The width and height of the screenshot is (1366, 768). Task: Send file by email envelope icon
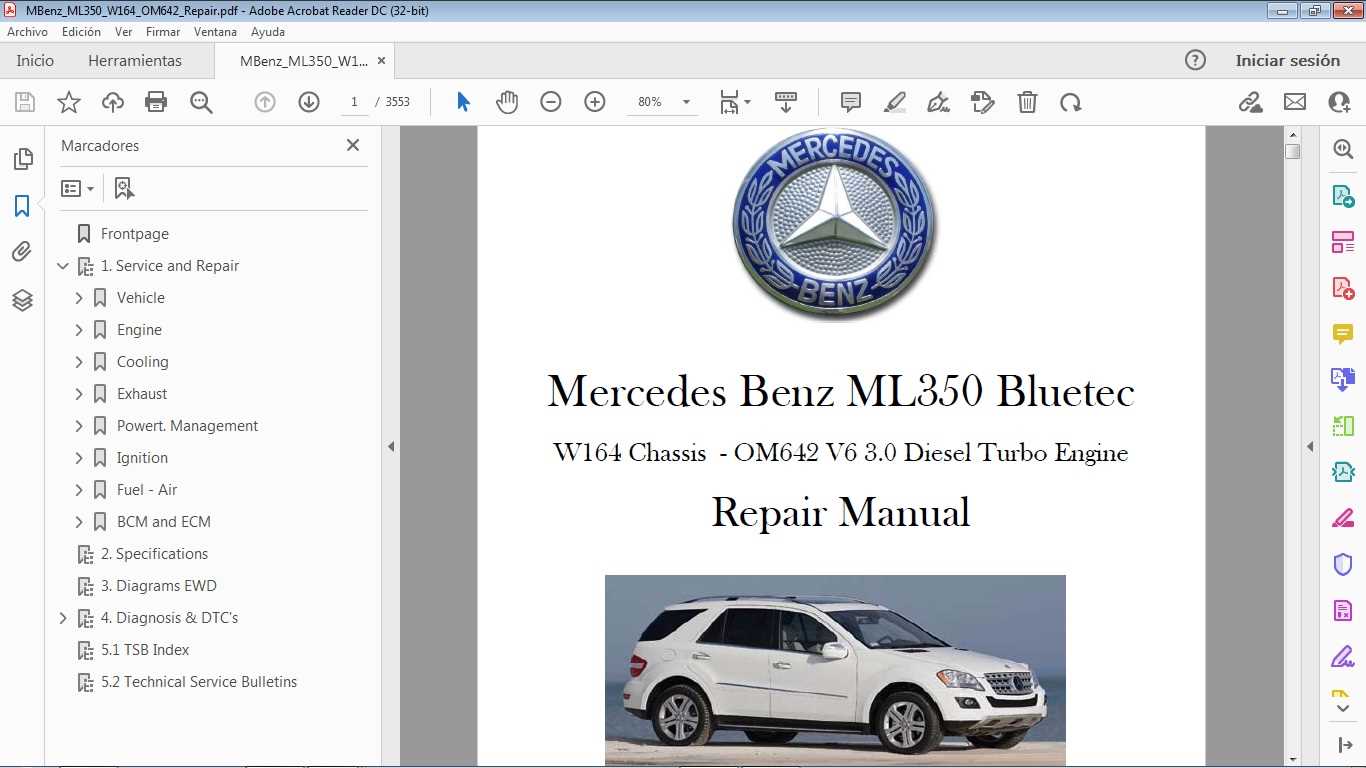(1295, 102)
